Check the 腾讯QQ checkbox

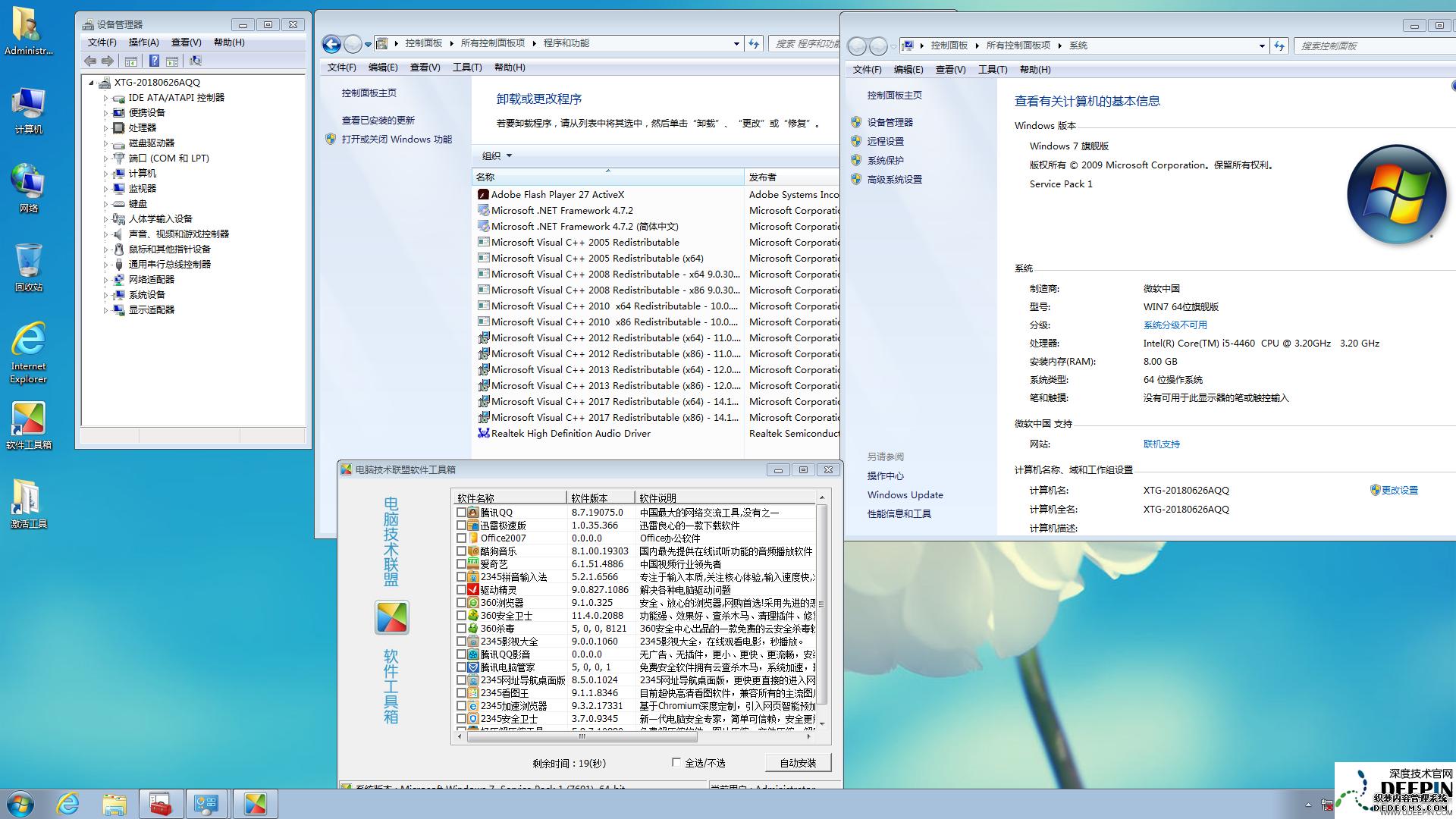pos(461,513)
